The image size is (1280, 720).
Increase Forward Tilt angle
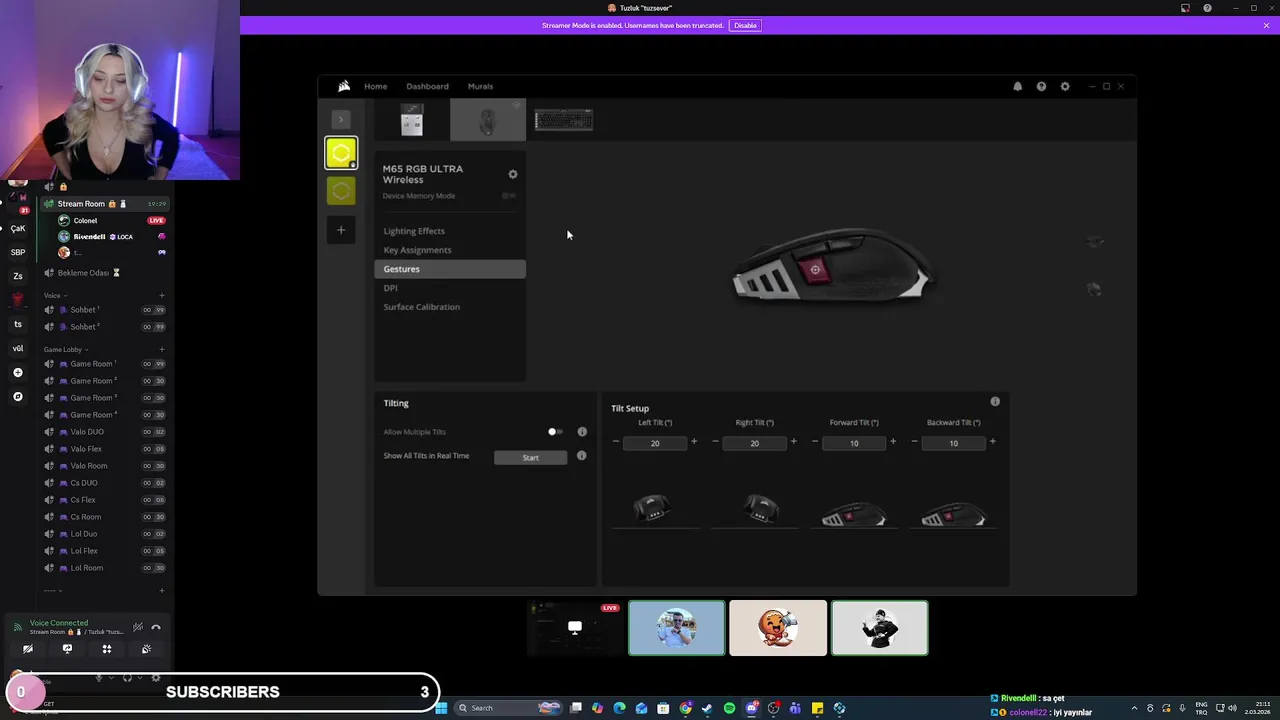pos(893,442)
